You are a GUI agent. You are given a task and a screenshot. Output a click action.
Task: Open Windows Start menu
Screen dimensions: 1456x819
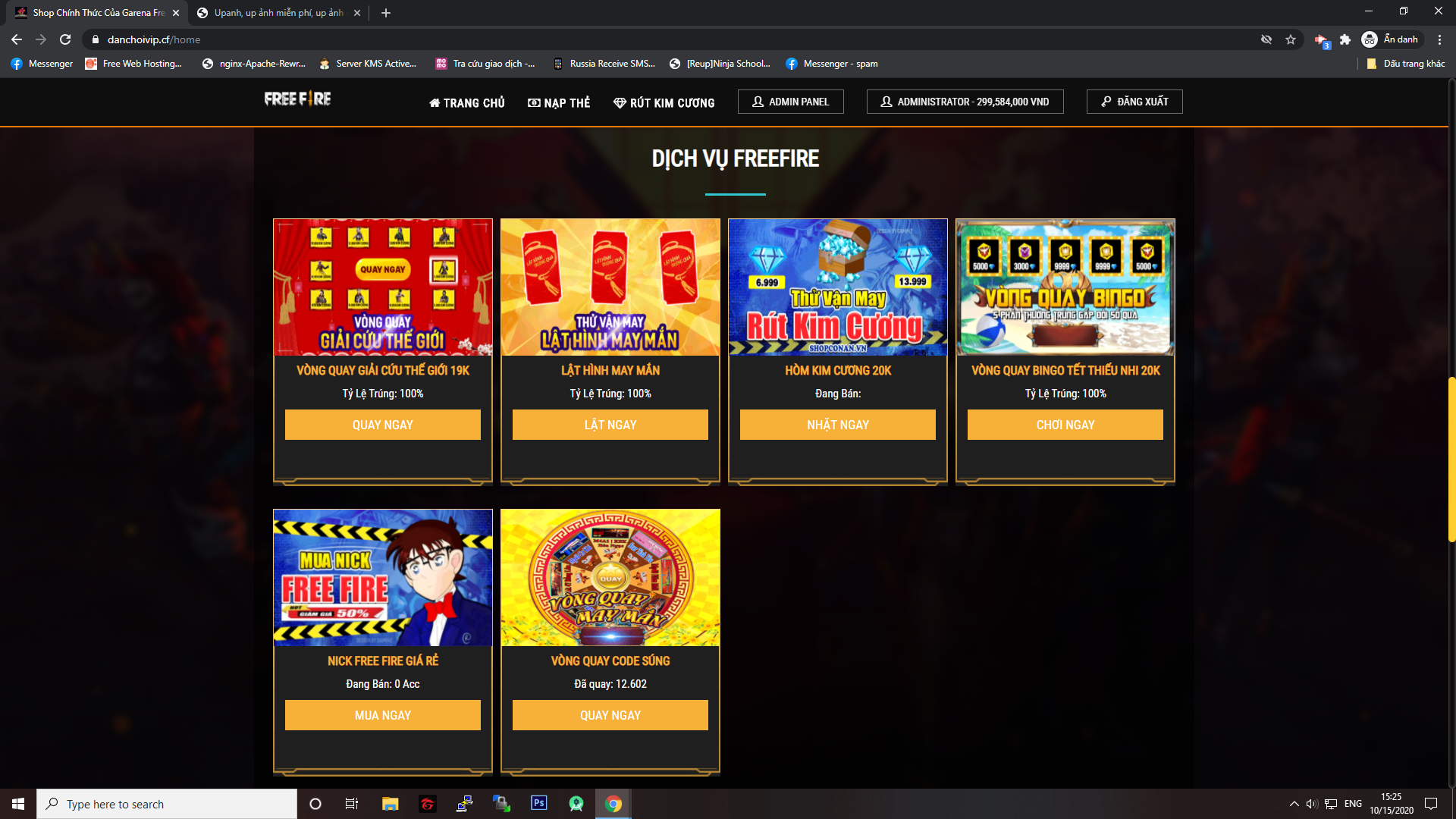coord(18,804)
